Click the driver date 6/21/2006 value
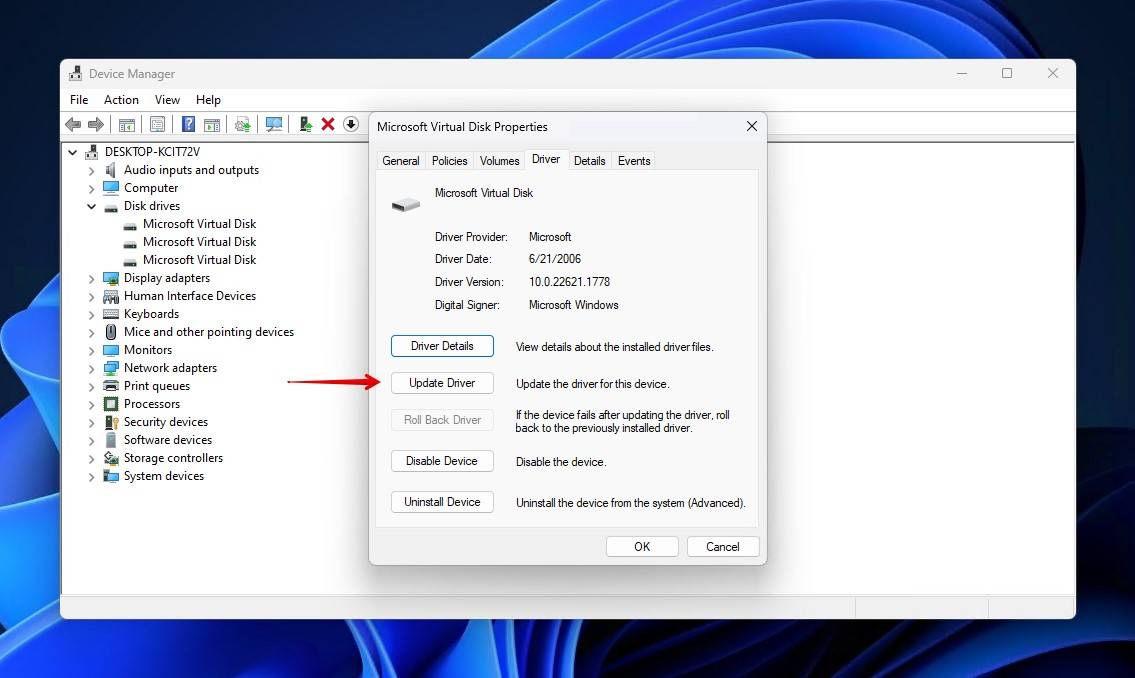 (x=554, y=259)
